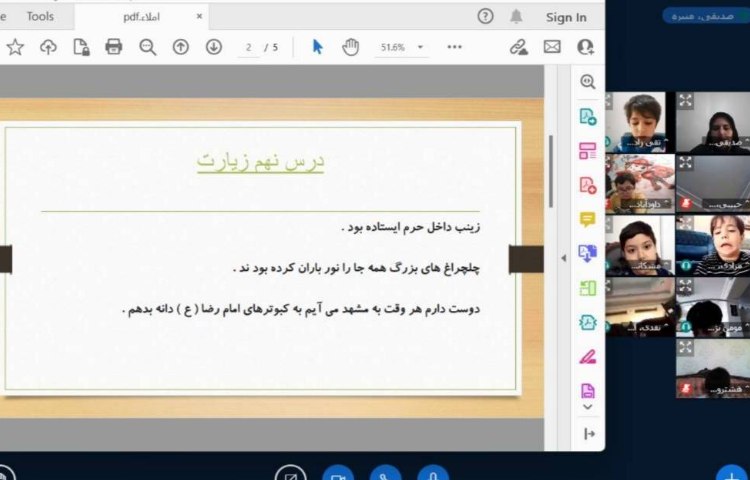Click the sentence starting with چلچراغ های بزرگ
The width and height of the screenshot is (750, 480).
(x=356, y=268)
